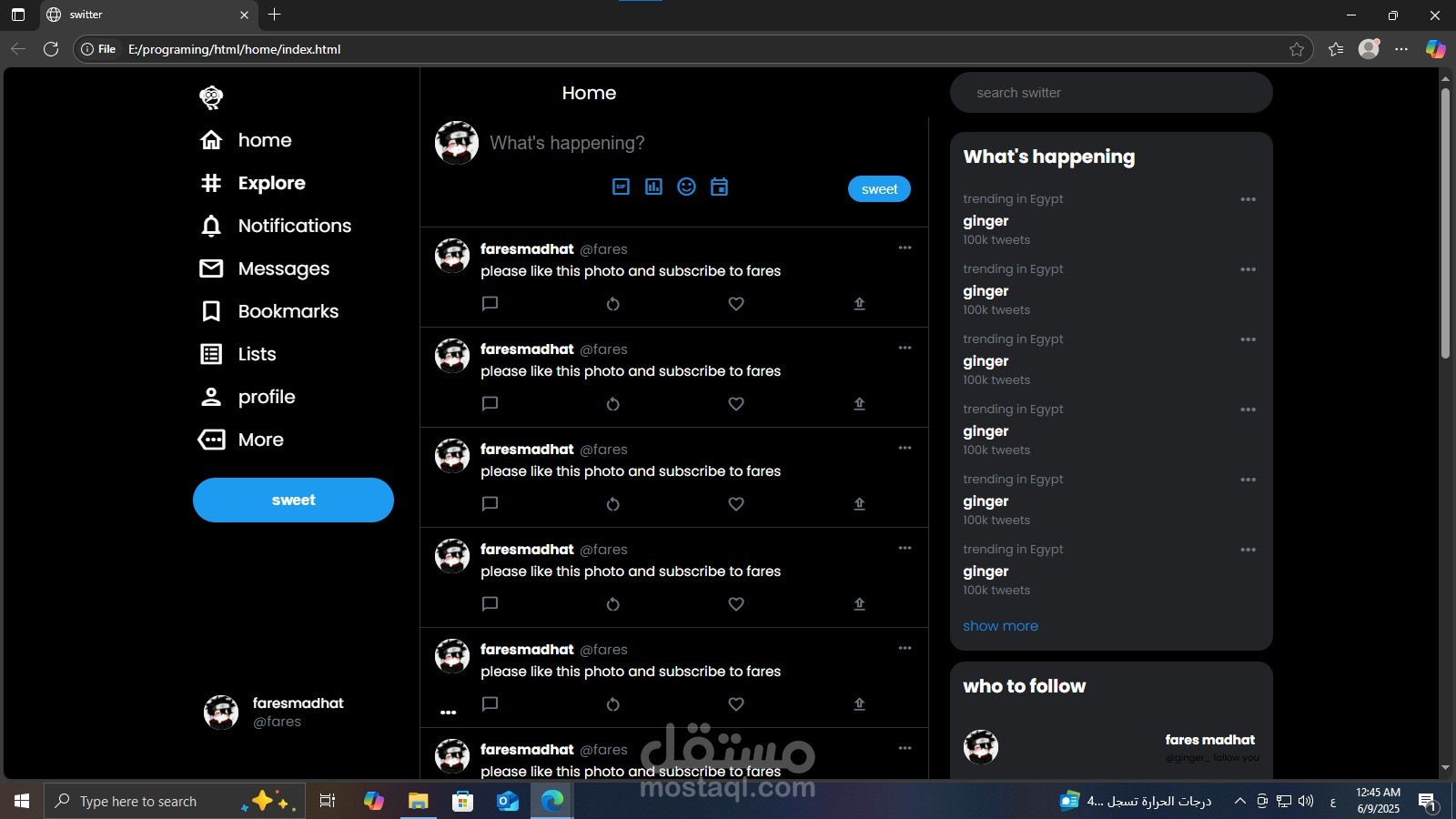Select the Explore hashtag icon
1456x819 pixels.
[x=211, y=183]
